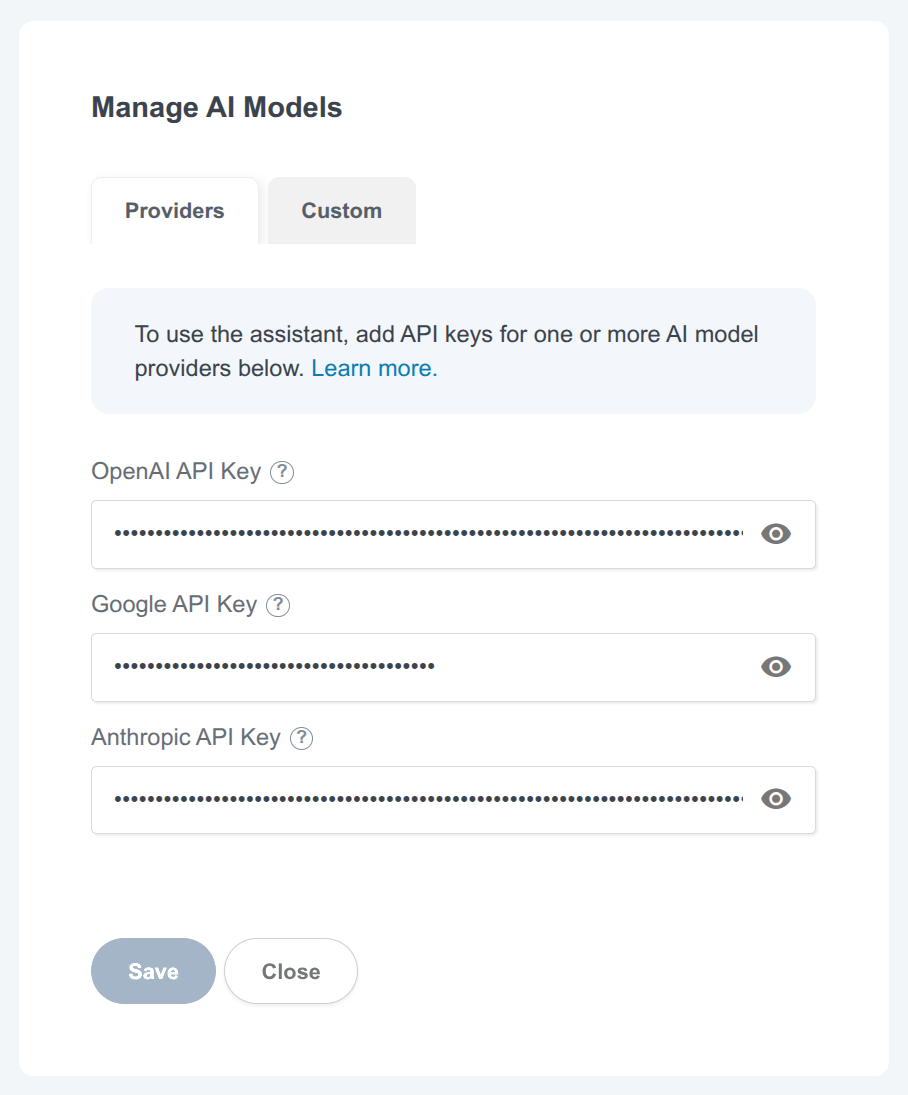Select the Anthropic API Key field
The width and height of the screenshot is (908, 1095).
tap(400, 799)
